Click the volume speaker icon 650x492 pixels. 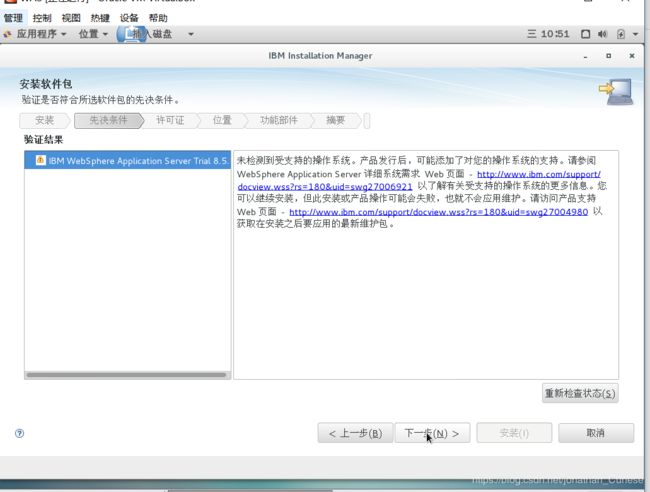[602, 34]
